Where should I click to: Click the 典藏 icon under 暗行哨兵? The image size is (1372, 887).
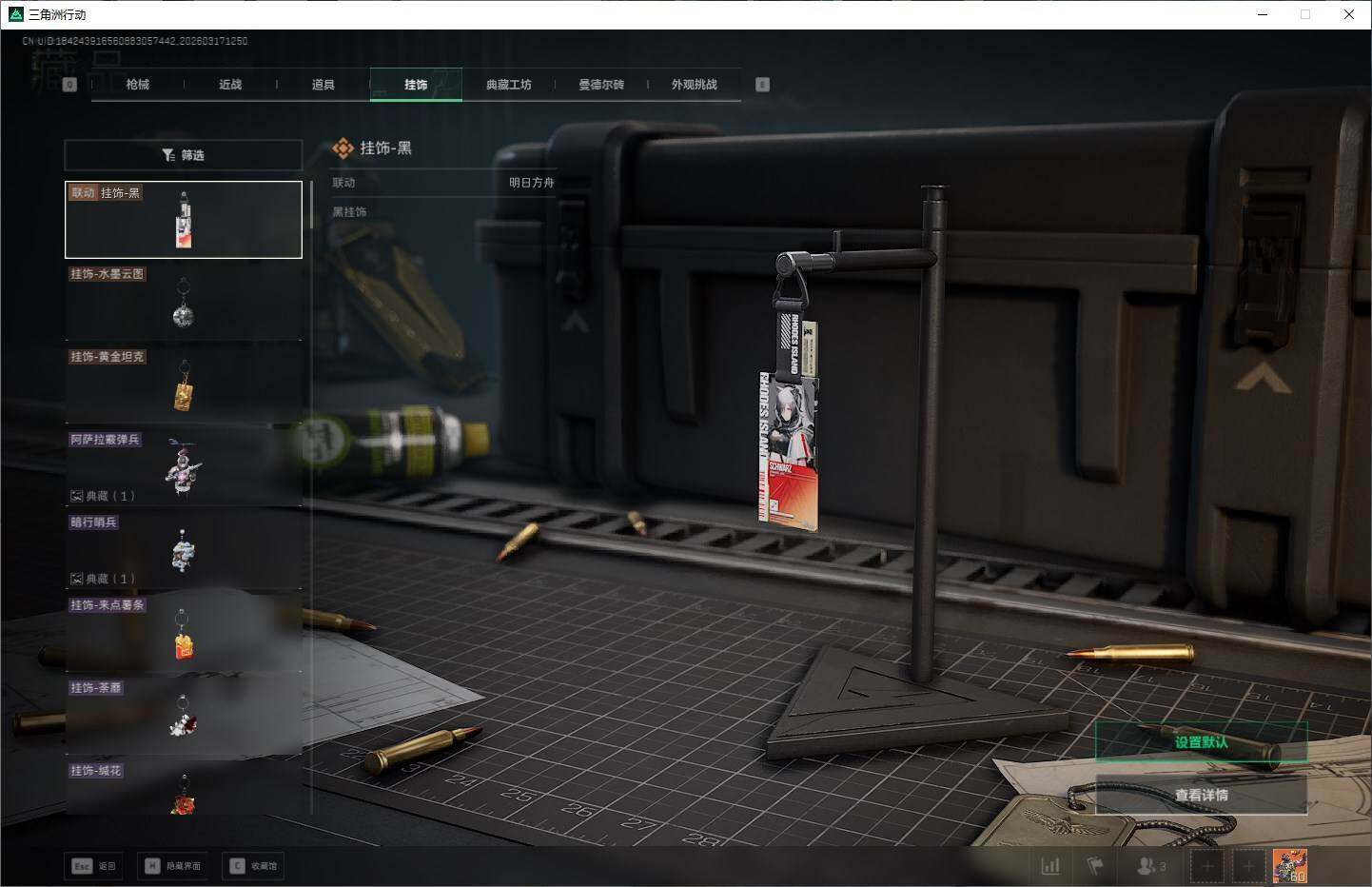[76, 579]
